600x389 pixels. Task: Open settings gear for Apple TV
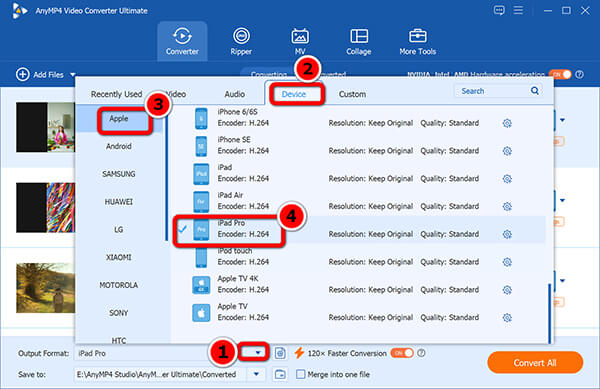(507, 317)
